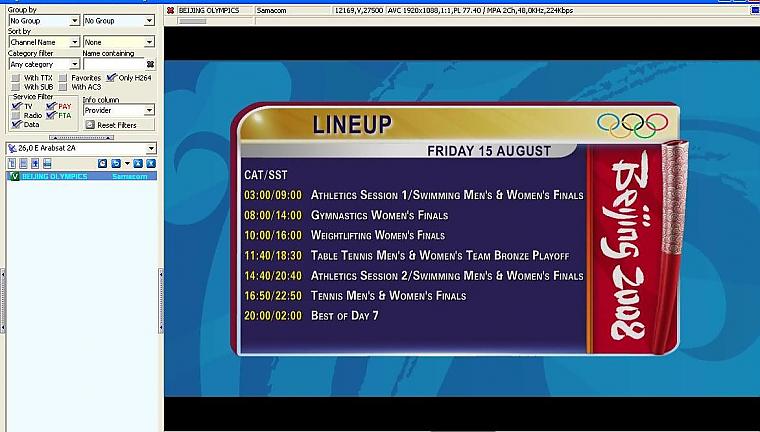Open the Category filter dropdown
The height and width of the screenshot is (432, 760).
click(75, 64)
